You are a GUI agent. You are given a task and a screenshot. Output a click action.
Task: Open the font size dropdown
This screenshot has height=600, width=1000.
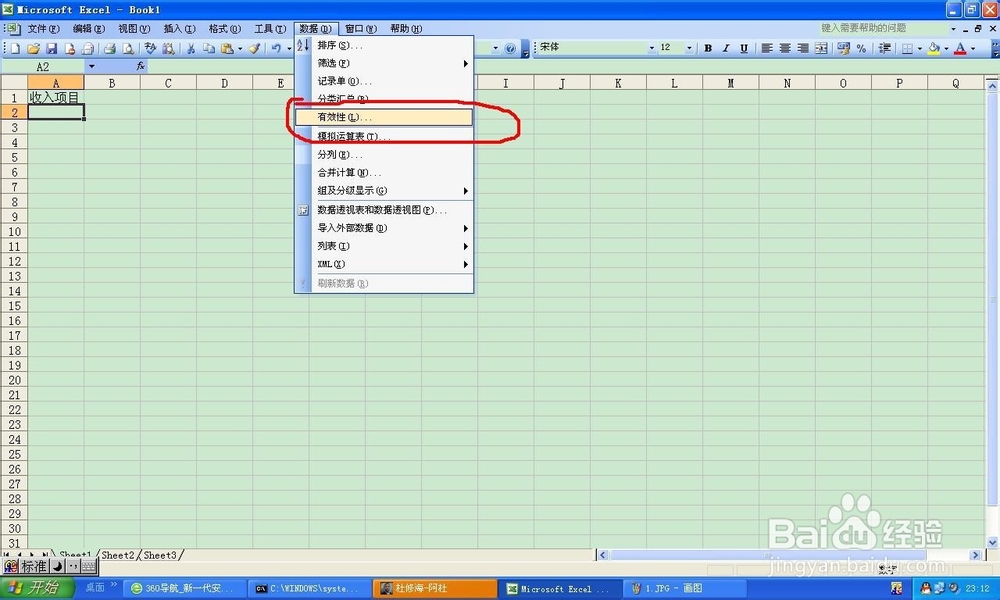pos(690,48)
